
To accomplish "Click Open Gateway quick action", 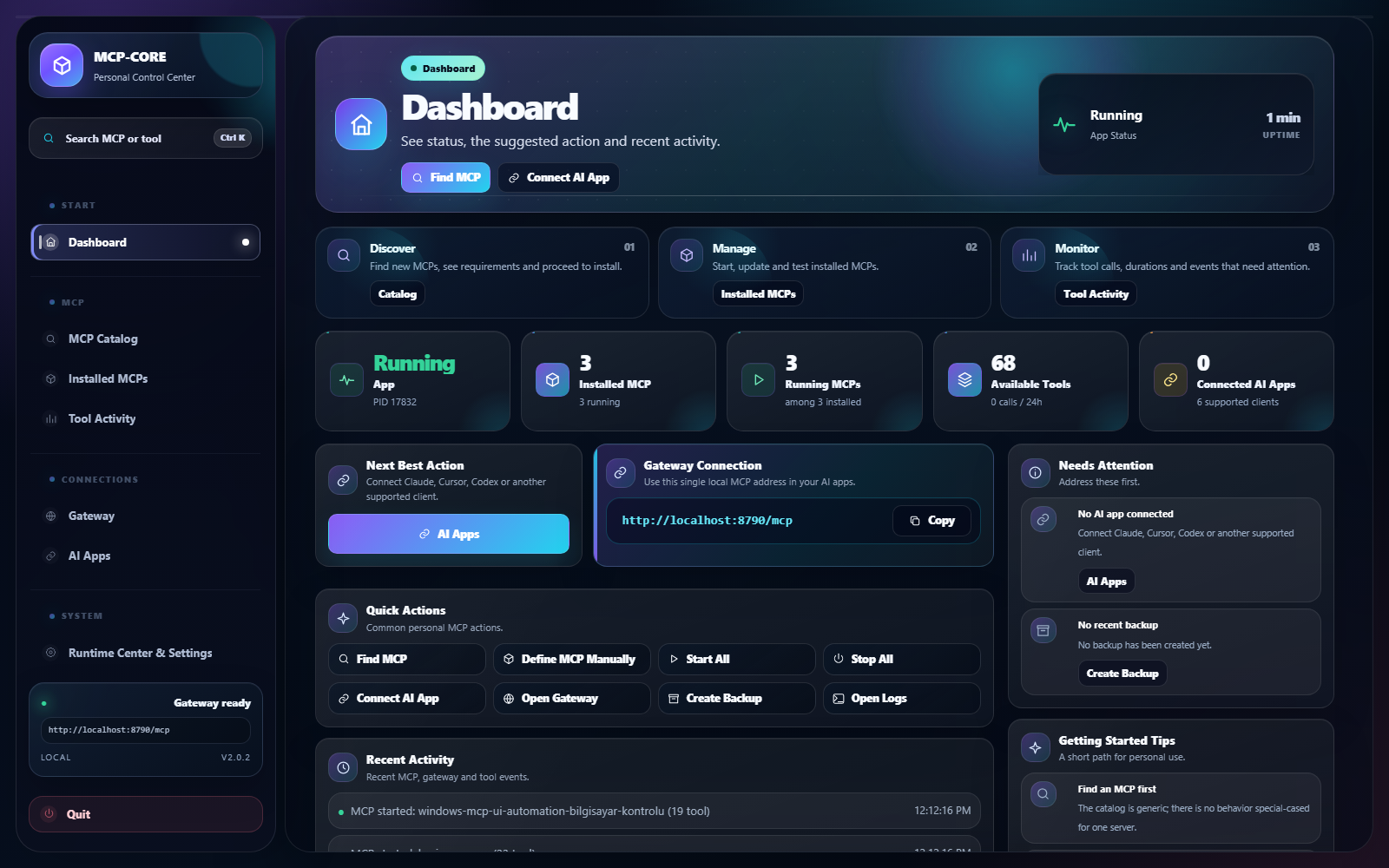I will coord(571,698).
